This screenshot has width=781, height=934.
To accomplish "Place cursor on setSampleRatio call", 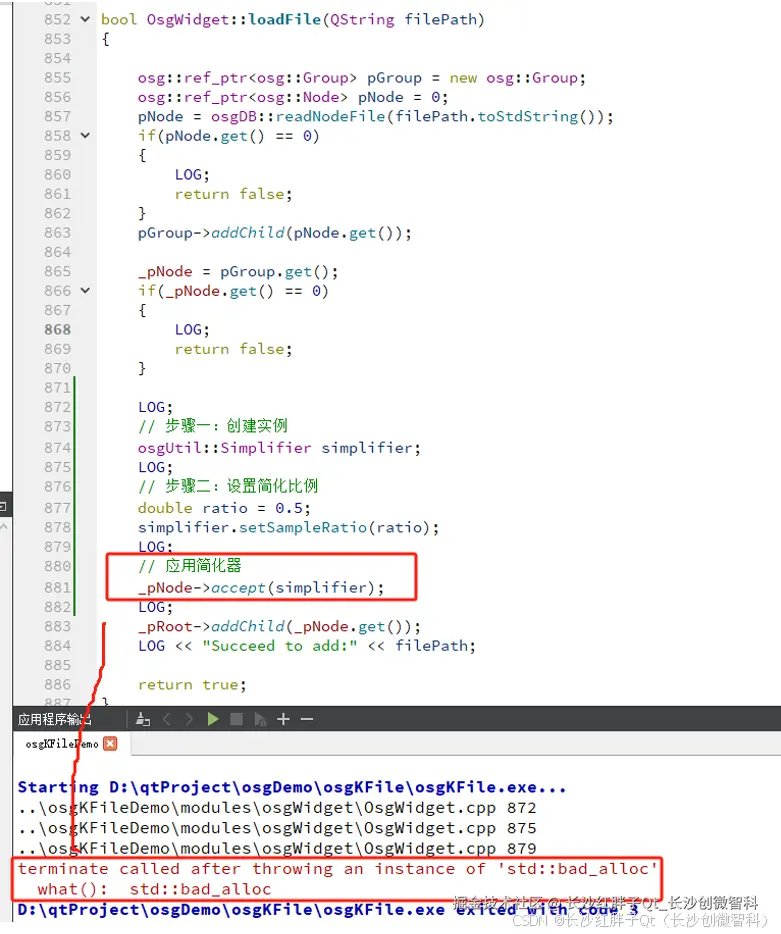I will tap(303, 527).
